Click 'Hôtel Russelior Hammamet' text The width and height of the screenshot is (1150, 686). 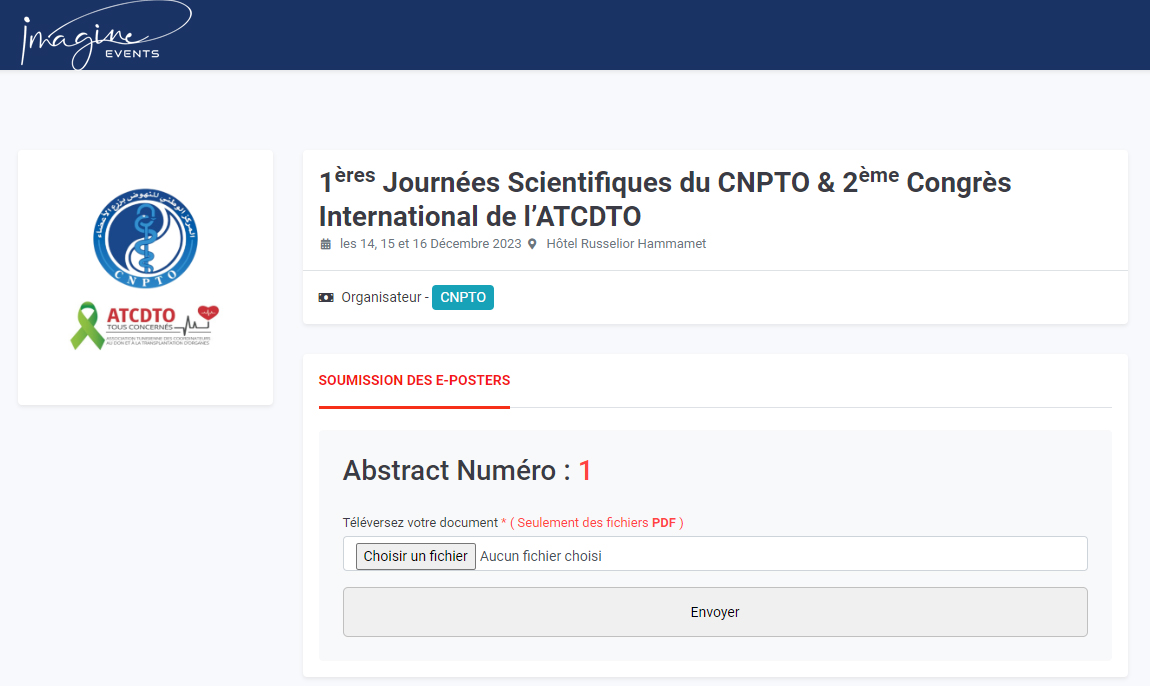click(x=626, y=244)
